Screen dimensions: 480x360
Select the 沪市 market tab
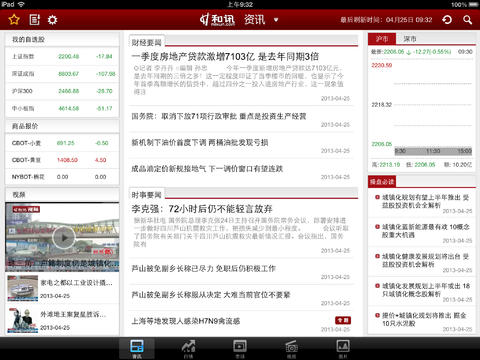tap(382, 39)
